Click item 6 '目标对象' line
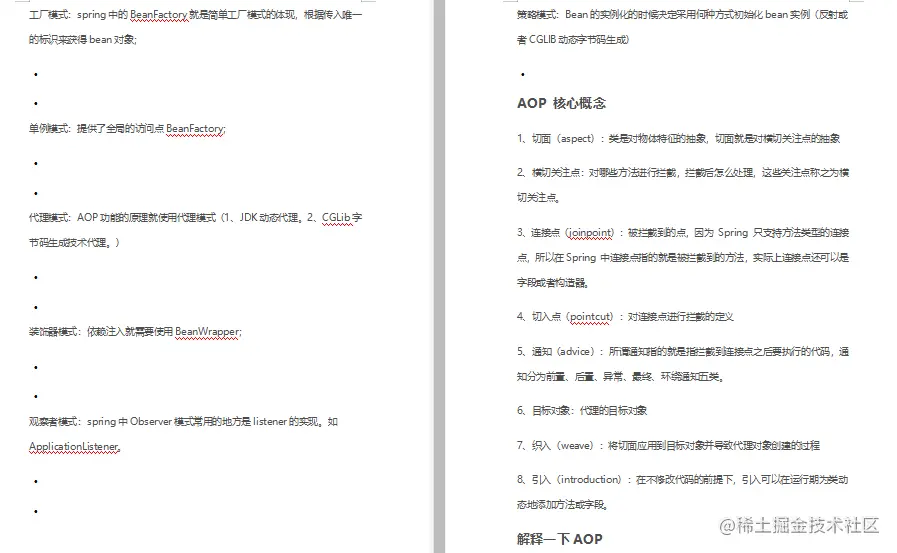Viewport: 897px width, 553px height. pos(582,411)
